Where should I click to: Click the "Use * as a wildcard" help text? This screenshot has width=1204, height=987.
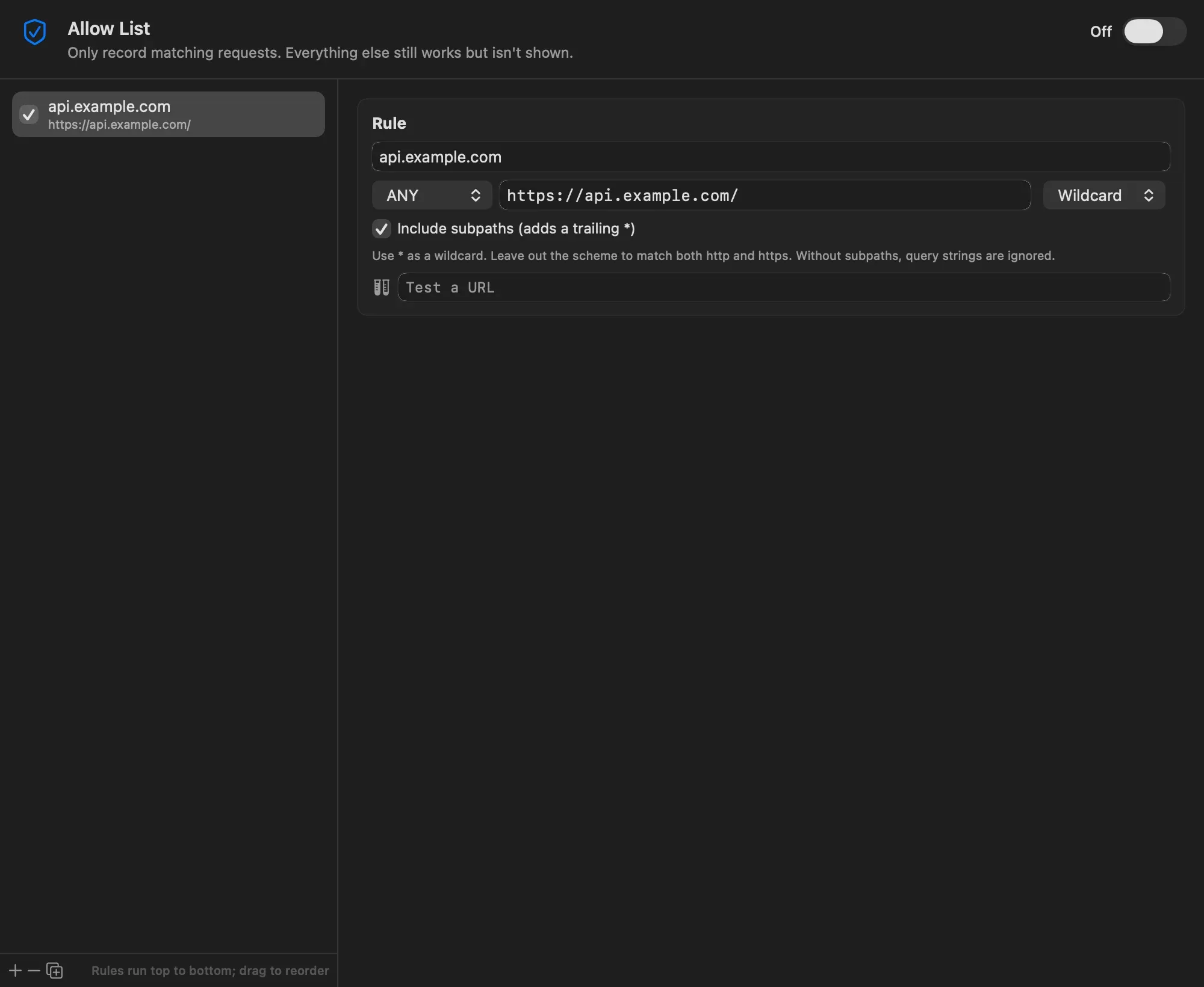tap(713, 256)
